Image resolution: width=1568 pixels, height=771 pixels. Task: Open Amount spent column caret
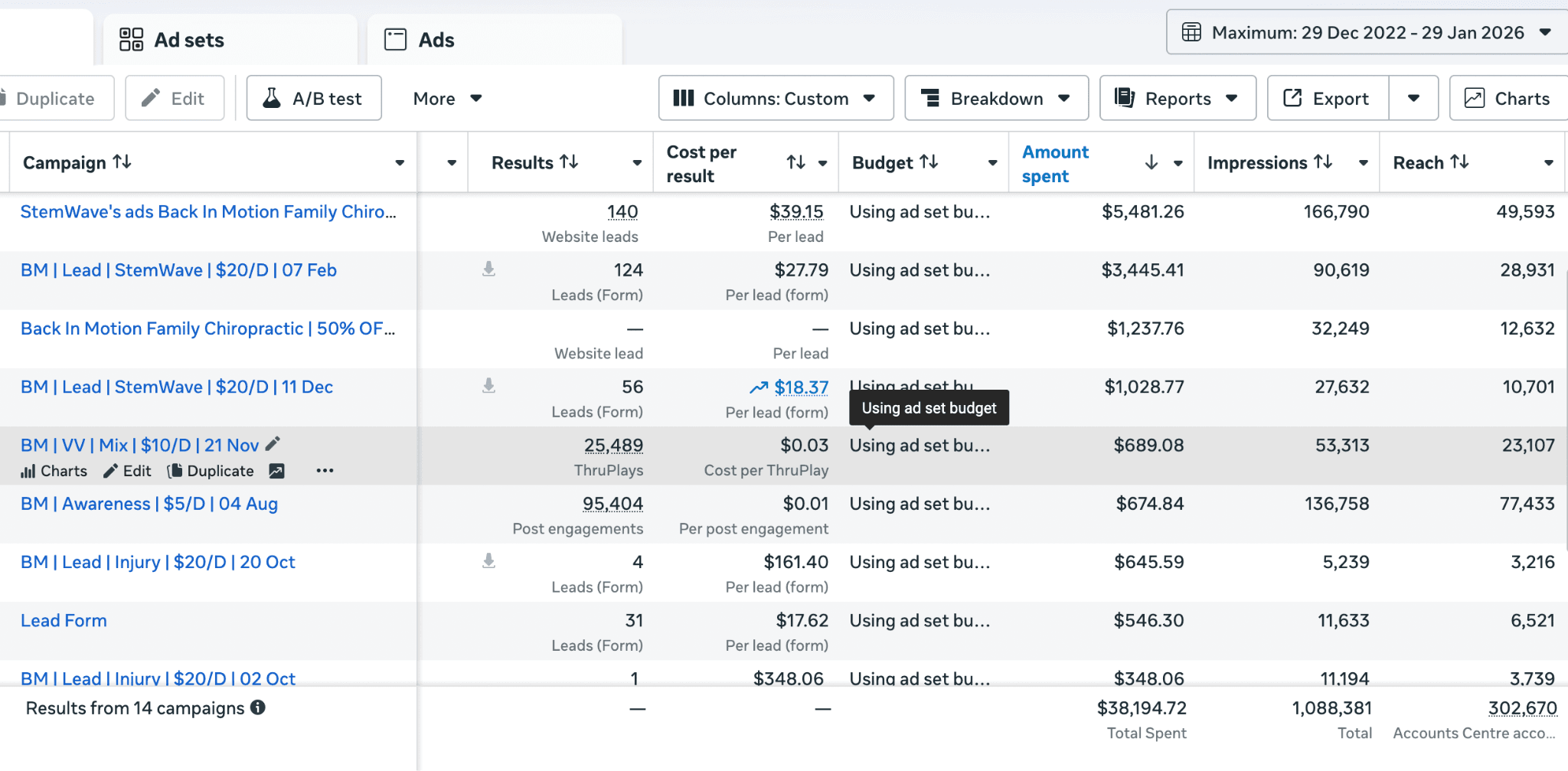1178,162
